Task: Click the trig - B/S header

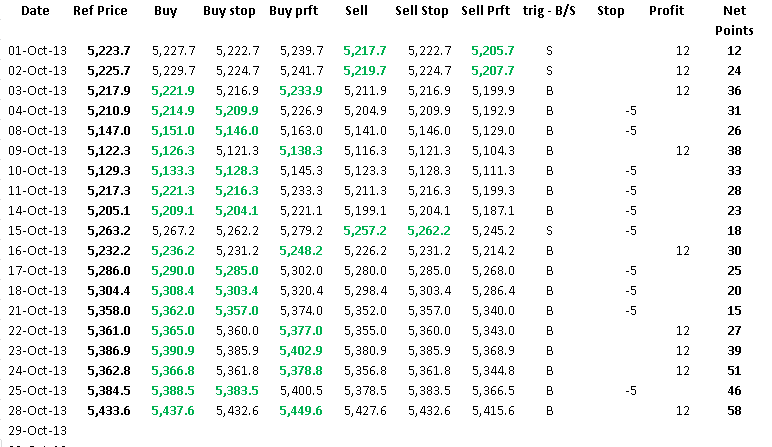Action: (x=549, y=11)
